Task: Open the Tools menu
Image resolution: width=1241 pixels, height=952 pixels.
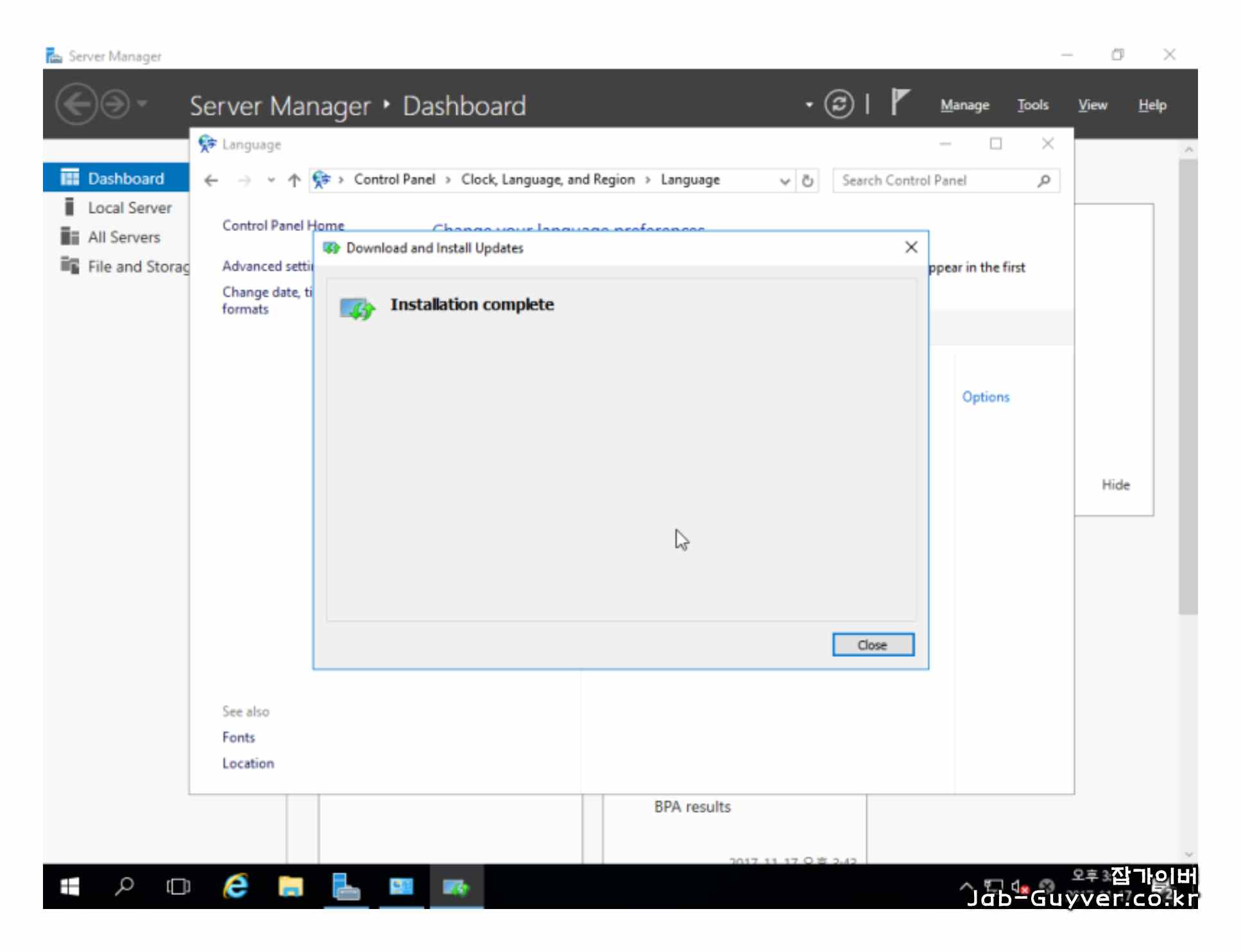Action: [1032, 105]
